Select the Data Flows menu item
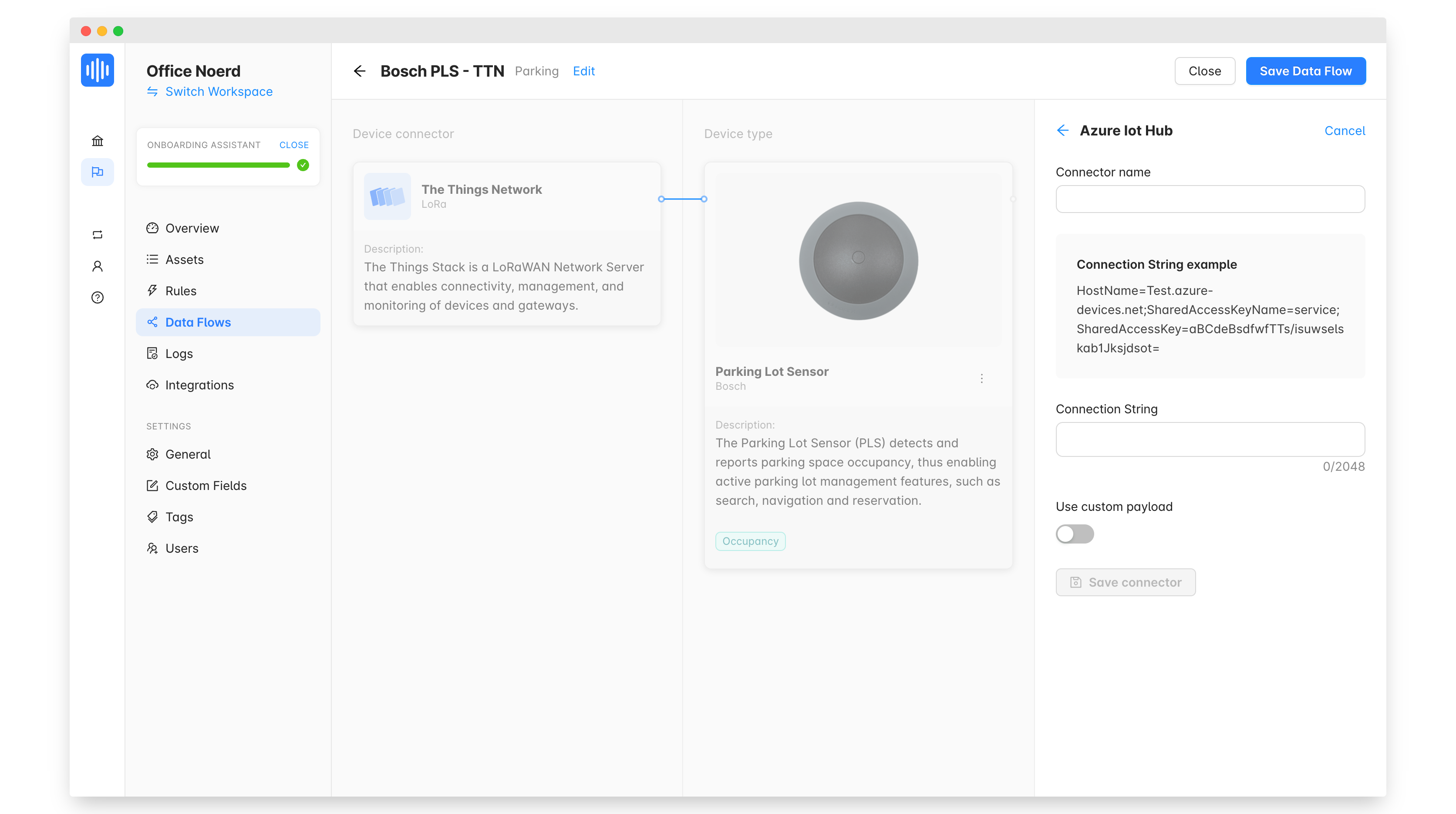The width and height of the screenshot is (1456, 814). [x=228, y=322]
